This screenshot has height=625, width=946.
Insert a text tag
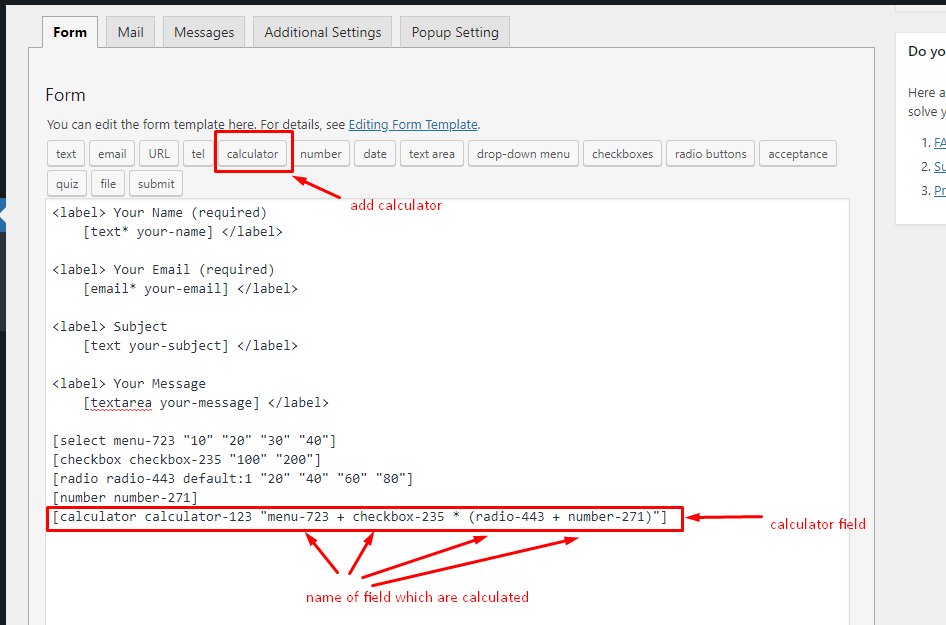66,154
